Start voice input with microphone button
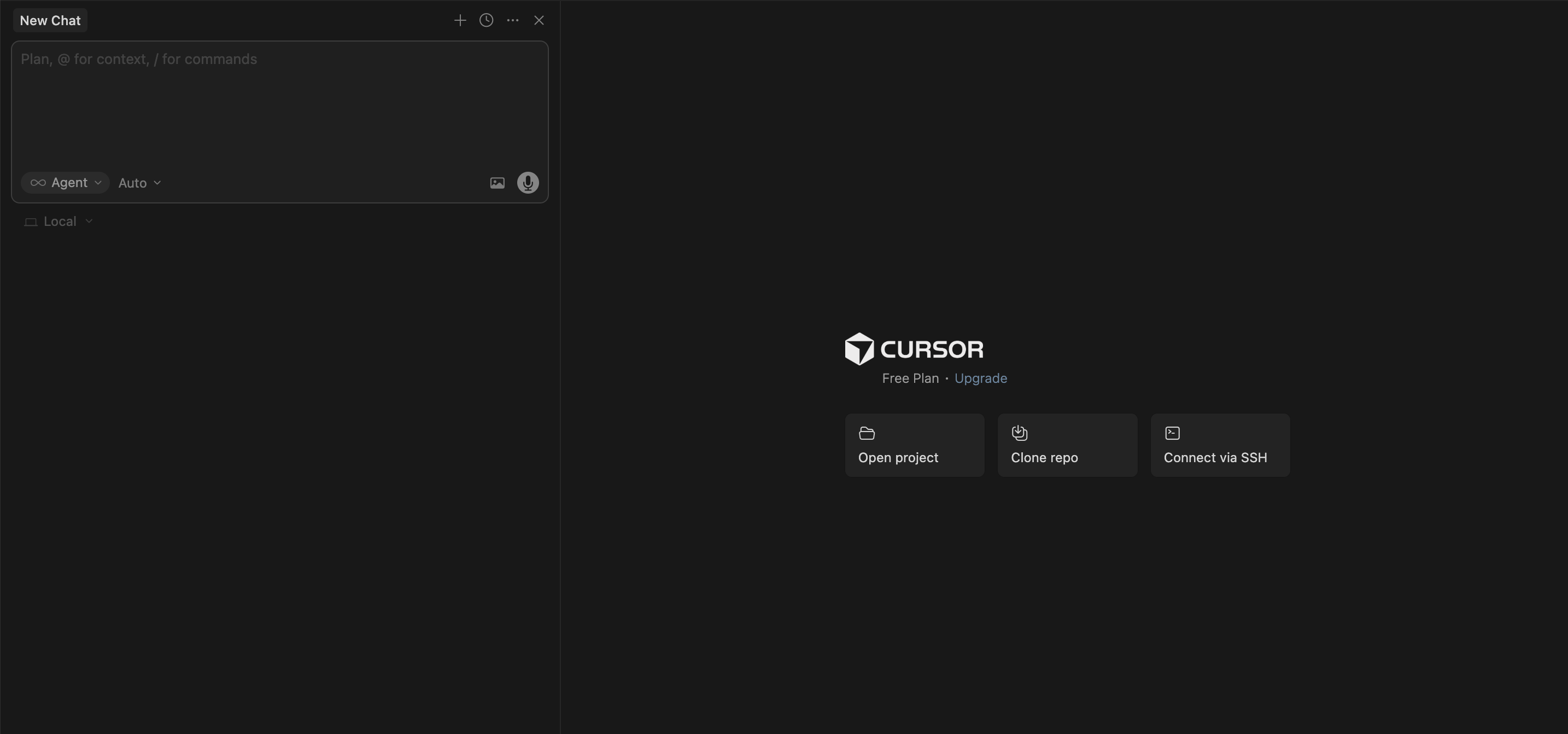 pos(528,183)
